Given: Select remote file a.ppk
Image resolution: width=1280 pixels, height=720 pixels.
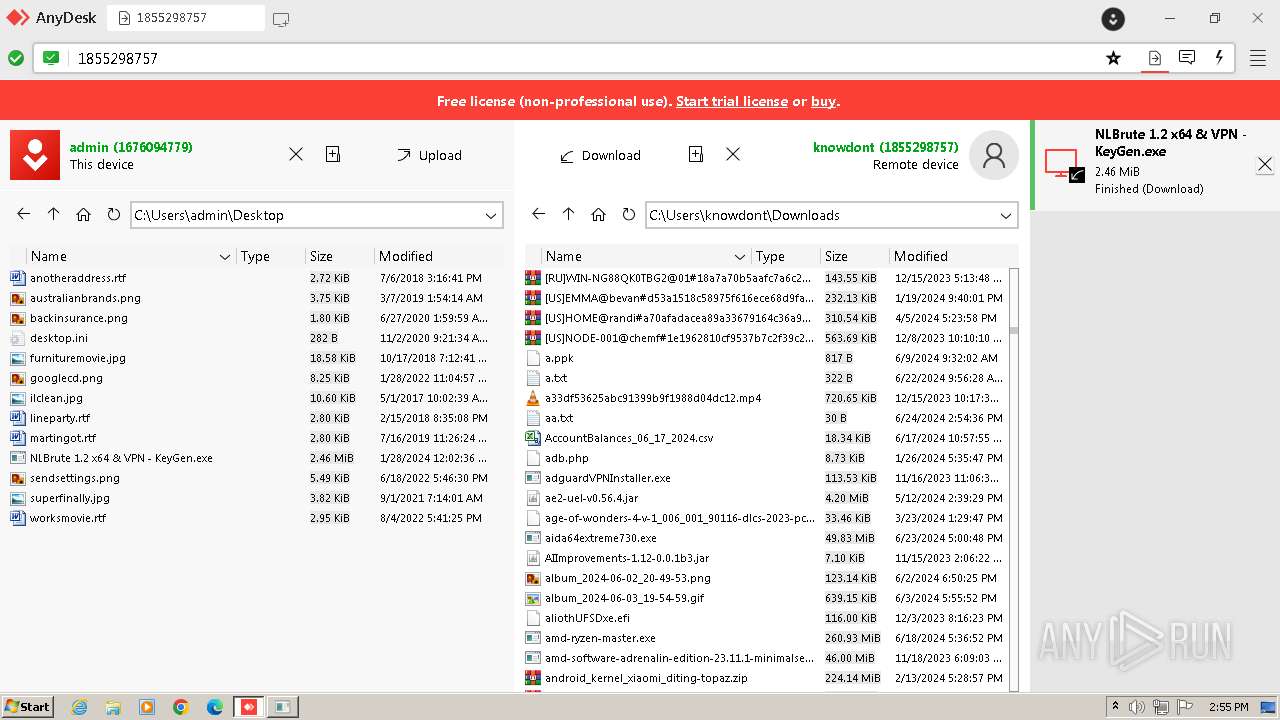Looking at the screenshot, I should [x=766, y=358].
